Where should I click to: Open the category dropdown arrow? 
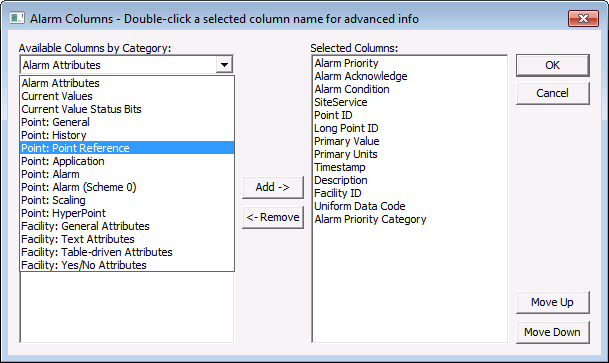[224, 65]
